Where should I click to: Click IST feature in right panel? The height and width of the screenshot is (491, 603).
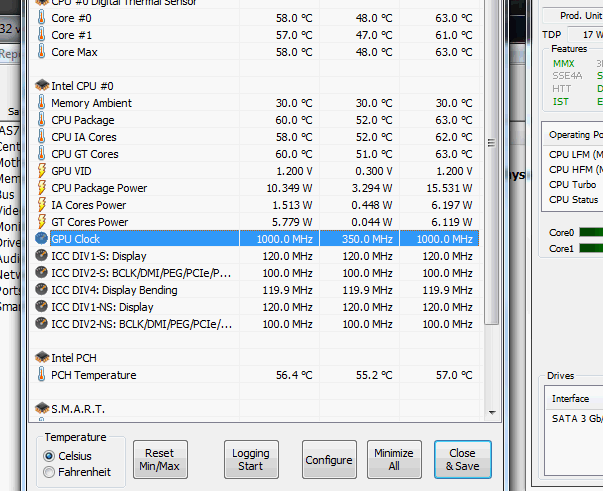pos(560,102)
